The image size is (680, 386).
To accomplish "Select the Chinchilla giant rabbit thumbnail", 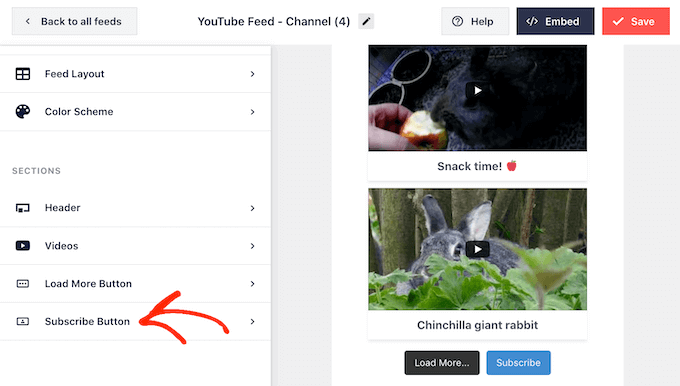I will [477, 249].
